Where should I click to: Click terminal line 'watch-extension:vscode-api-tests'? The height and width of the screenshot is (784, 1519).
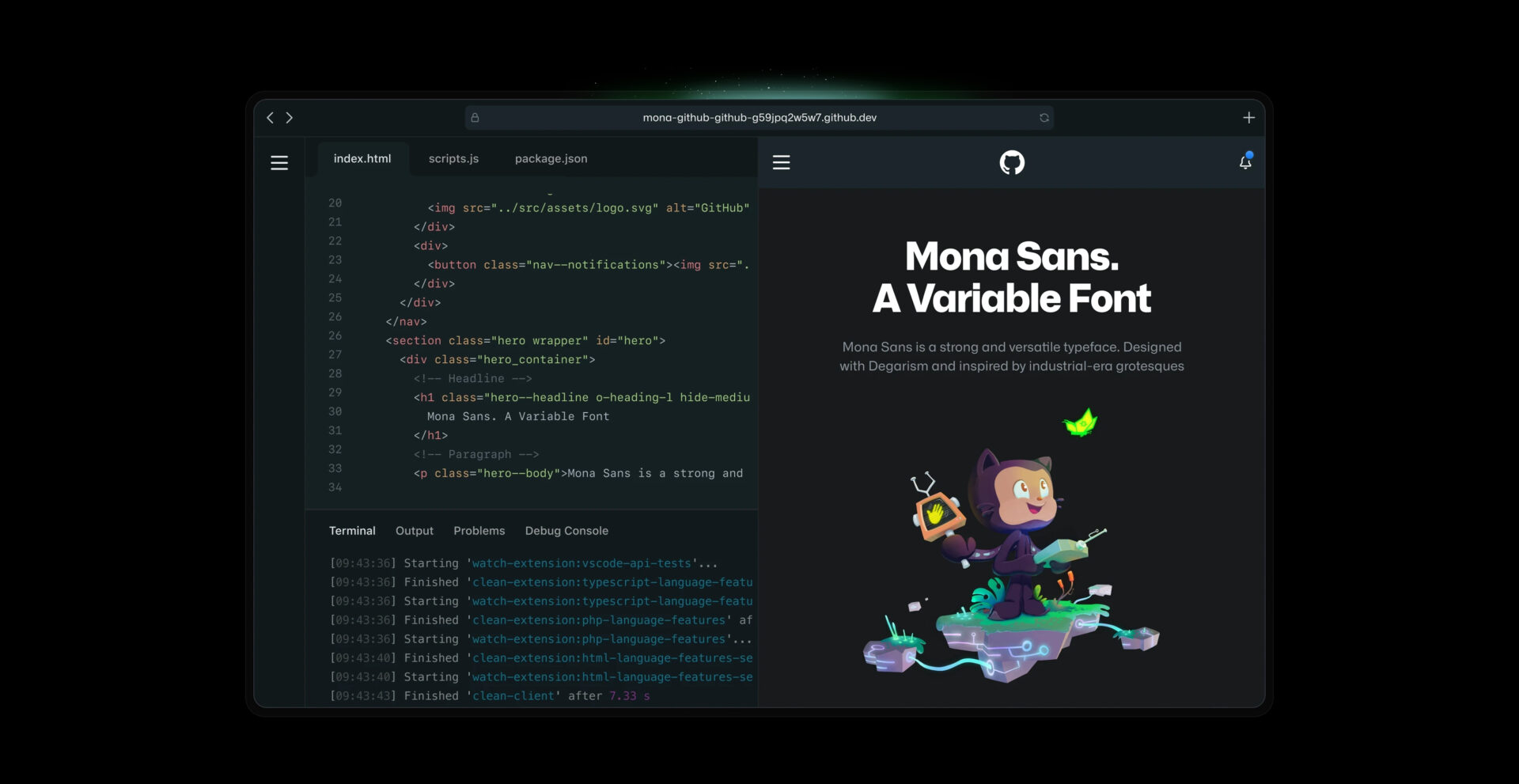click(x=524, y=563)
